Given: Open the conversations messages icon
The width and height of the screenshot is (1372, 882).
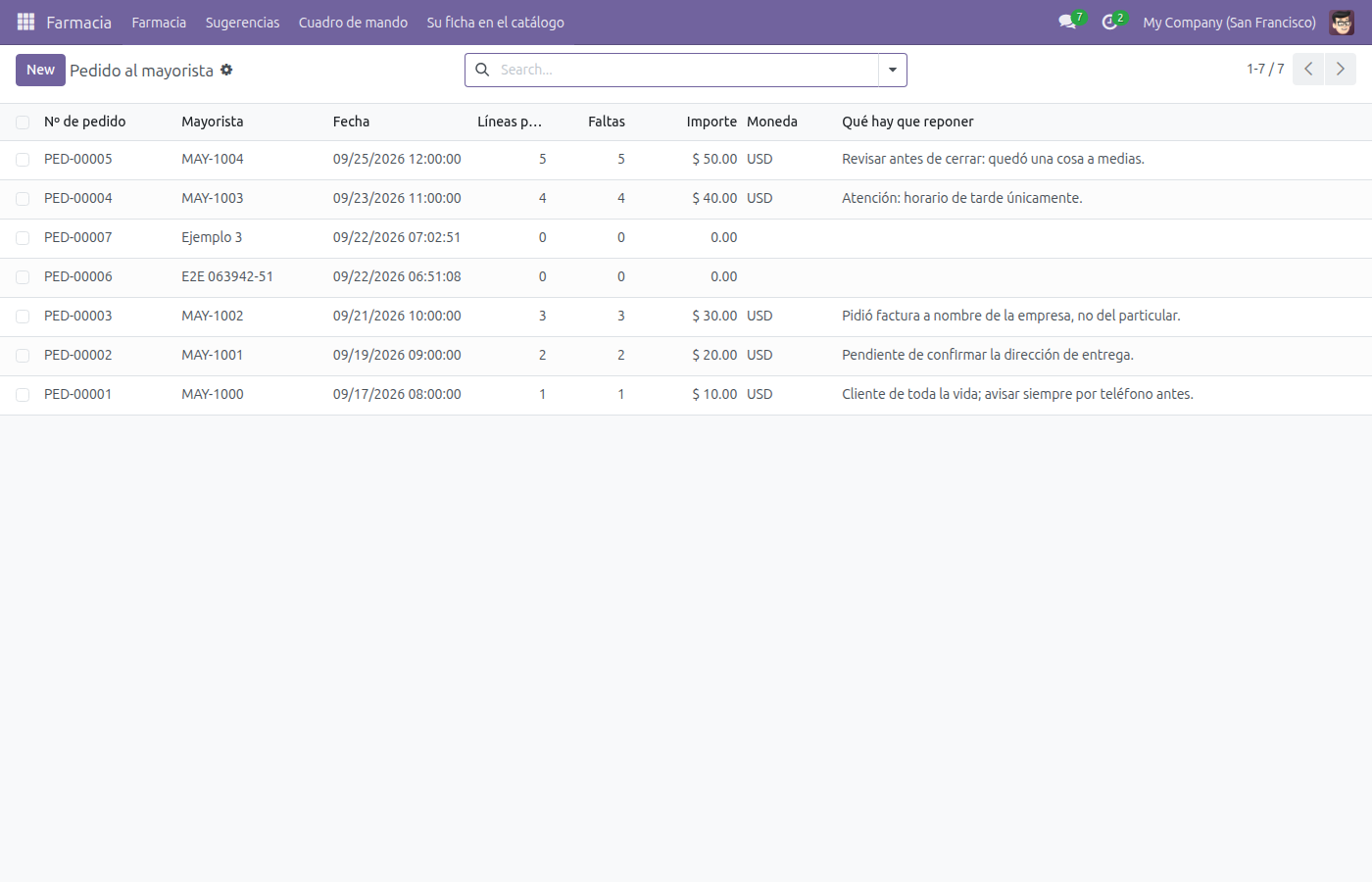Looking at the screenshot, I should pos(1067,22).
